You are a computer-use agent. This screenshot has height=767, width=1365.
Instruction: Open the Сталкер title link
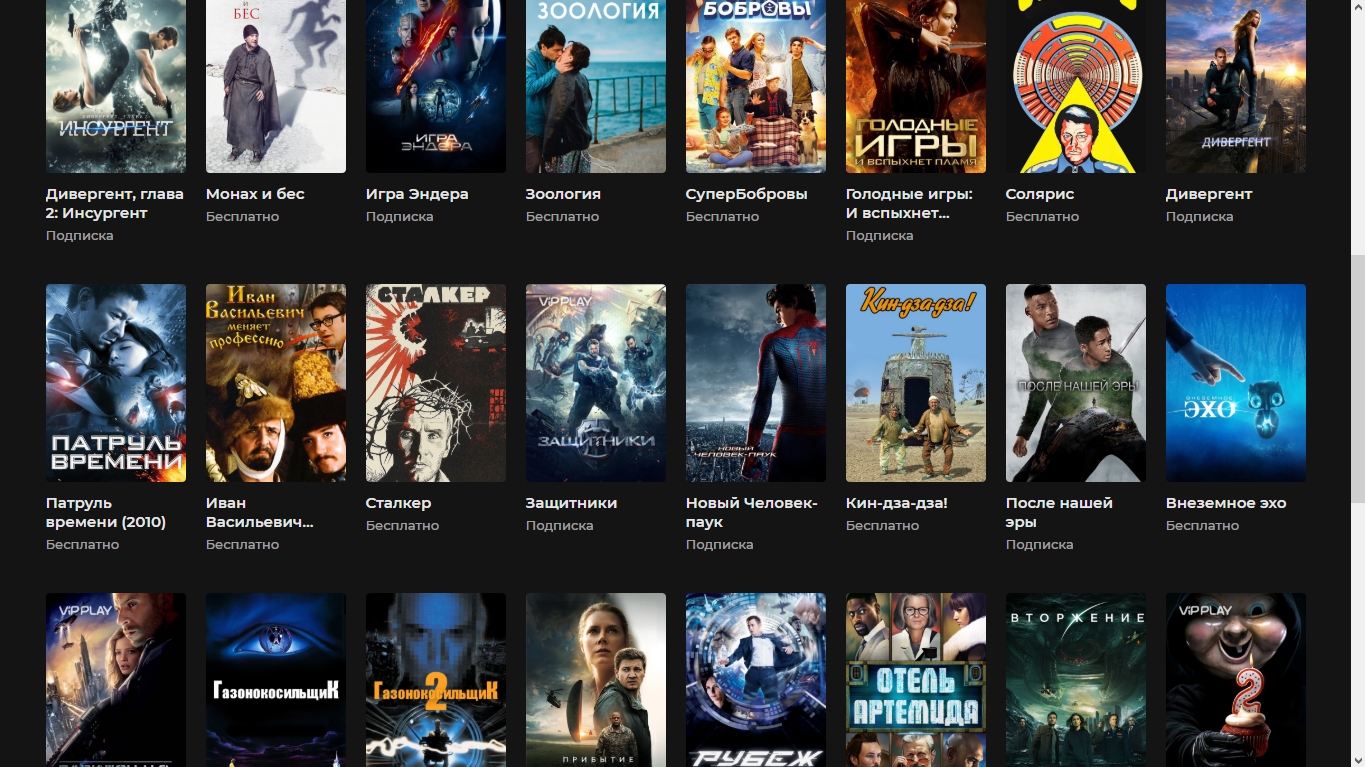(399, 503)
